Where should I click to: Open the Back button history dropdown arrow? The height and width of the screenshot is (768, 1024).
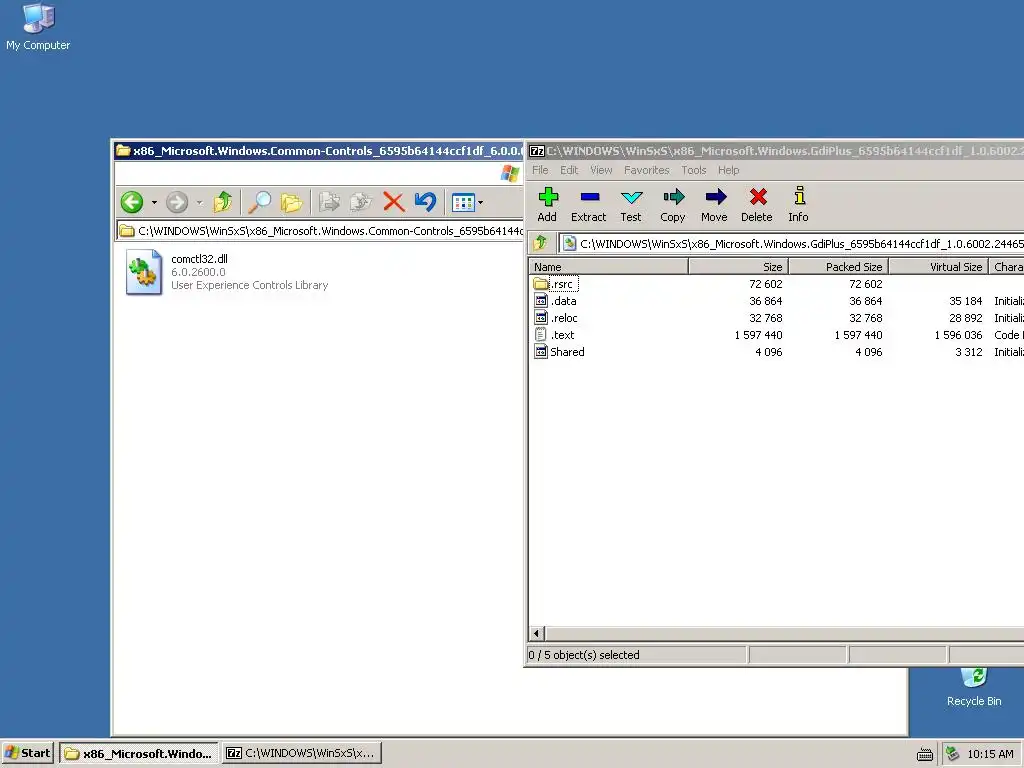[x=154, y=202]
